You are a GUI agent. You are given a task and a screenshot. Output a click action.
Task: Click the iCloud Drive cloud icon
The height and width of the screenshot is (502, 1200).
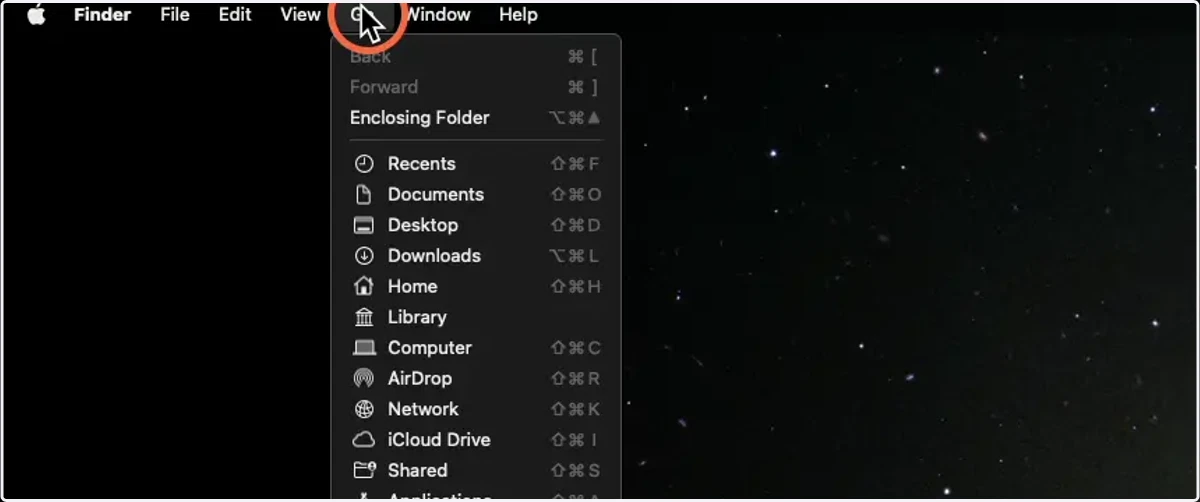[364, 440]
